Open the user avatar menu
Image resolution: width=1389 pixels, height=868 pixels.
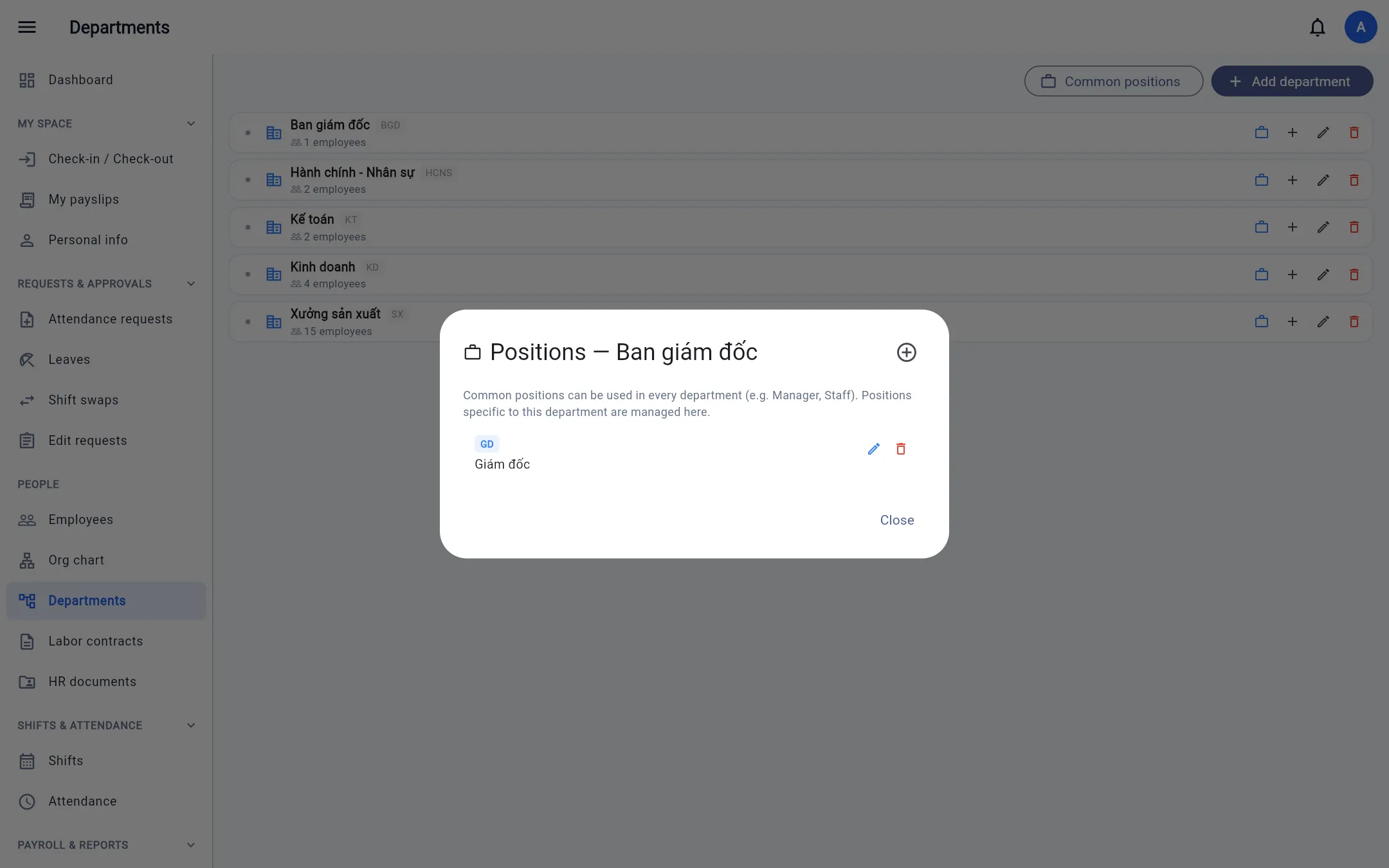(x=1361, y=27)
